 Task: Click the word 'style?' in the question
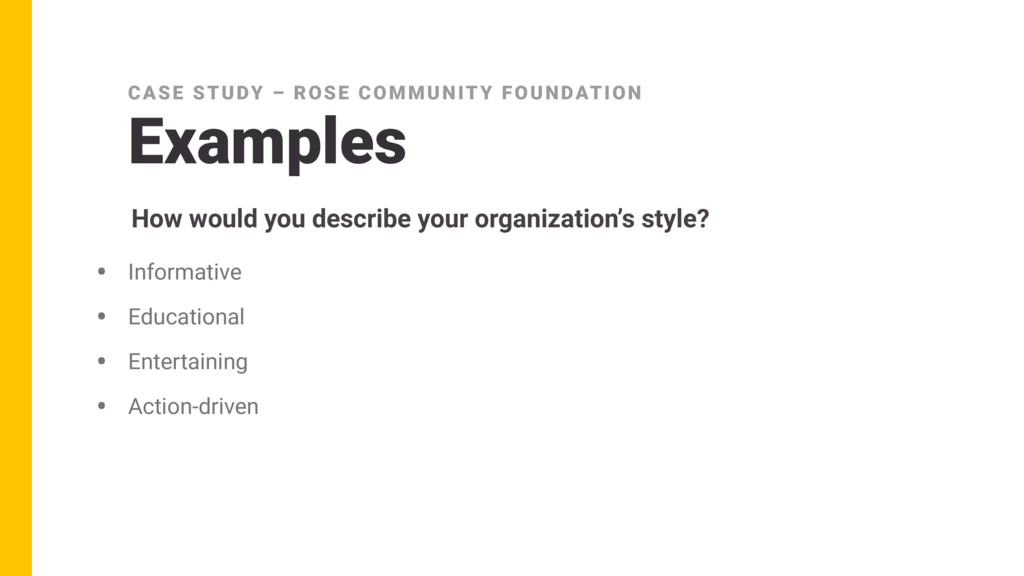[x=675, y=219]
